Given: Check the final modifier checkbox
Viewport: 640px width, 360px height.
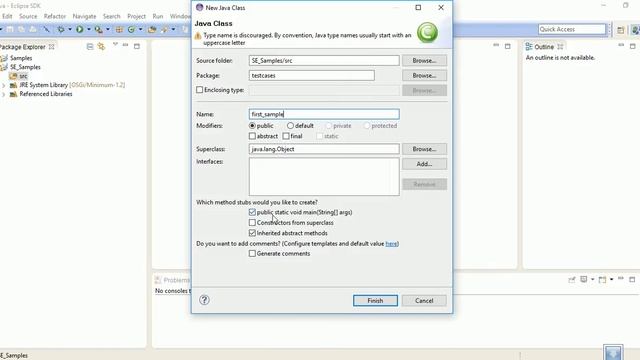Looking at the screenshot, I should pyautogui.click(x=286, y=136).
